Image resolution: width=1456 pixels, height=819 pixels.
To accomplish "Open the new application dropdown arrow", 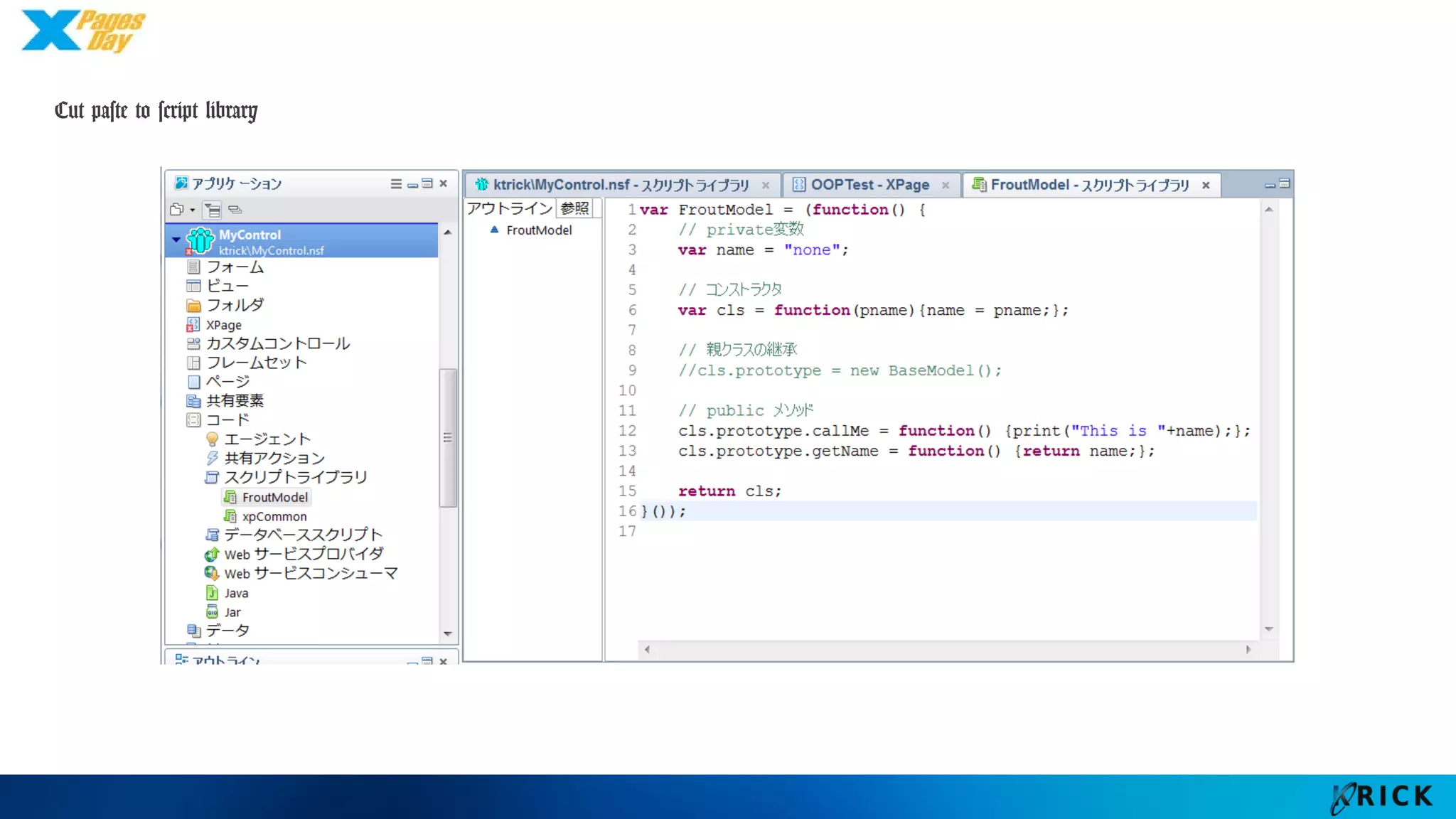I will tap(193, 210).
